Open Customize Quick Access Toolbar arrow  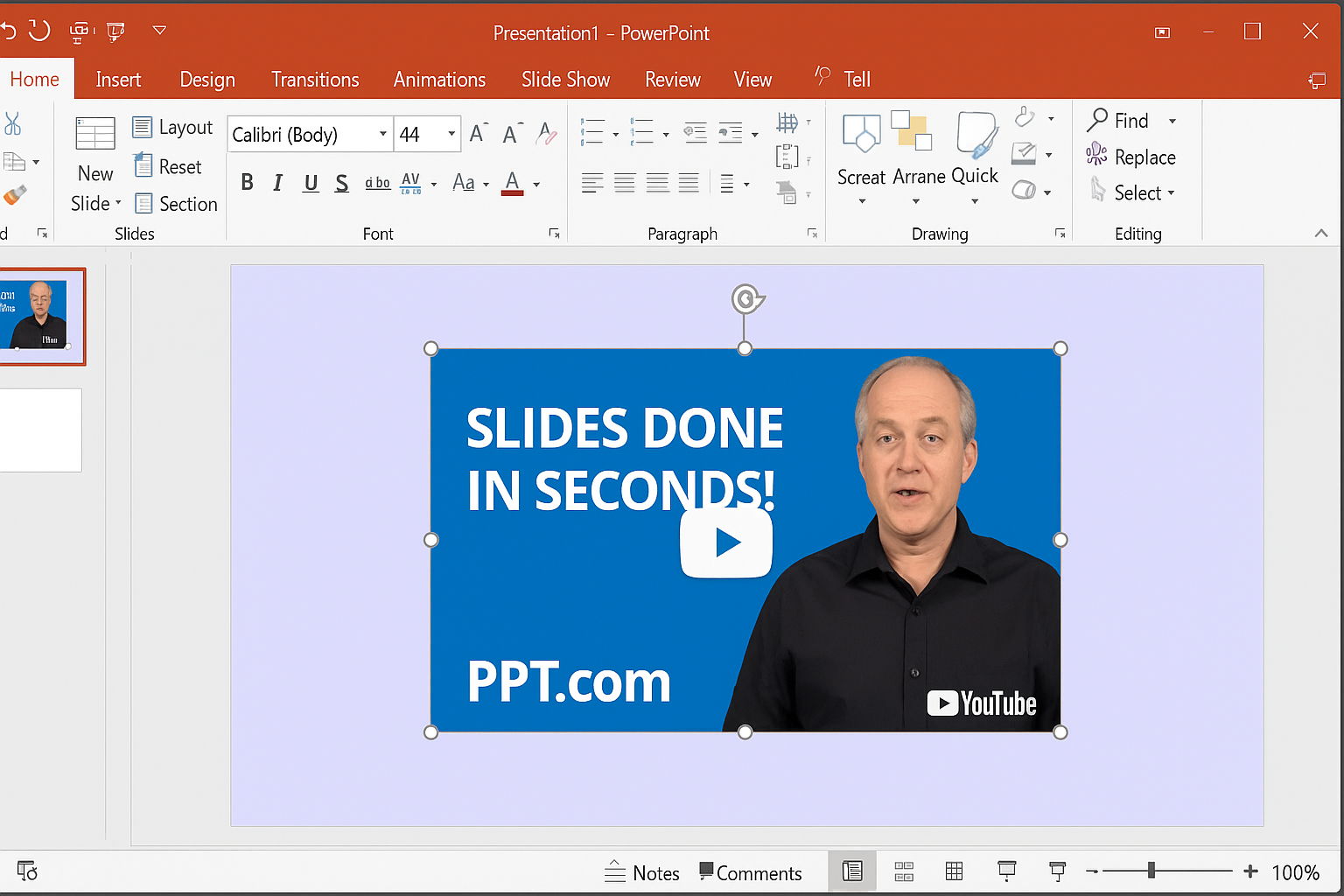[x=159, y=31]
